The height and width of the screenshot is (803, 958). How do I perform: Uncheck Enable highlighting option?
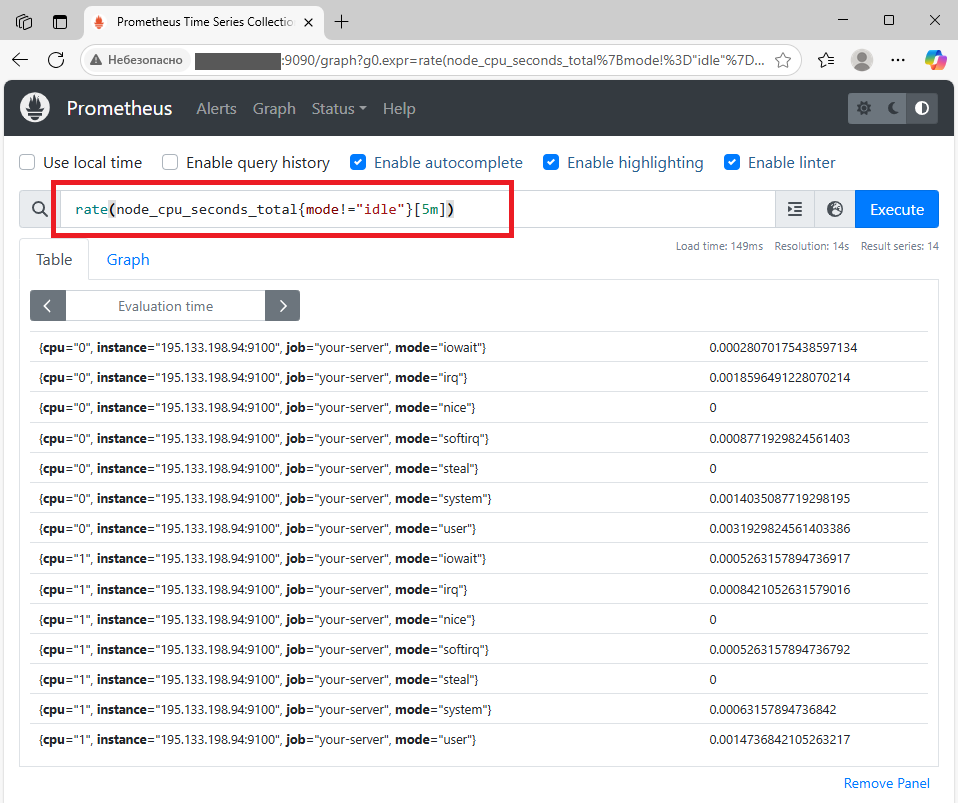click(551, 163)
